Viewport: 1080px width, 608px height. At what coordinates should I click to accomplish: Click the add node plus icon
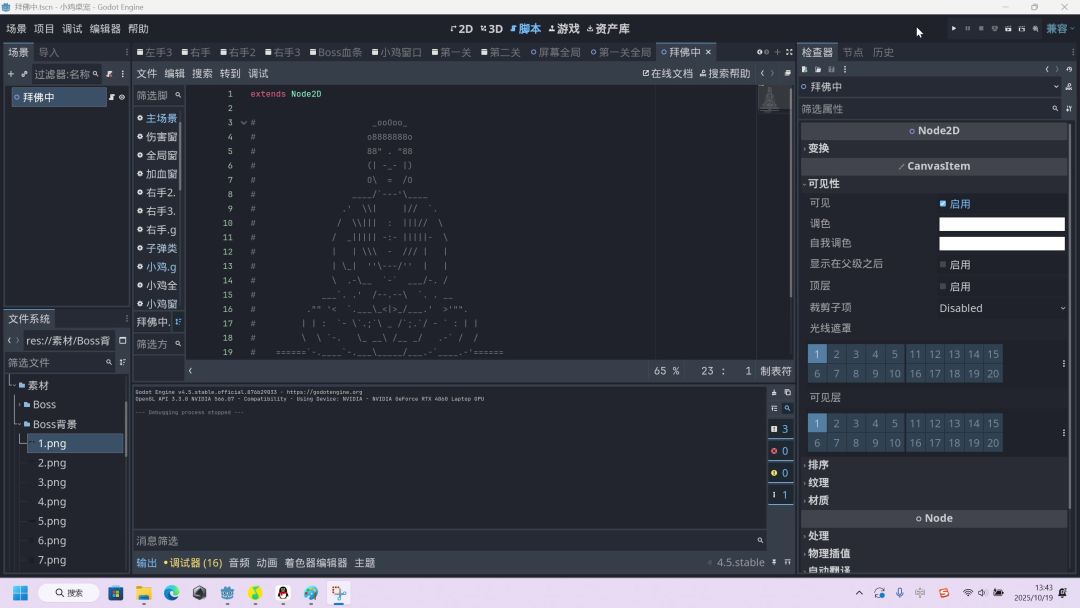click(11, 74)
